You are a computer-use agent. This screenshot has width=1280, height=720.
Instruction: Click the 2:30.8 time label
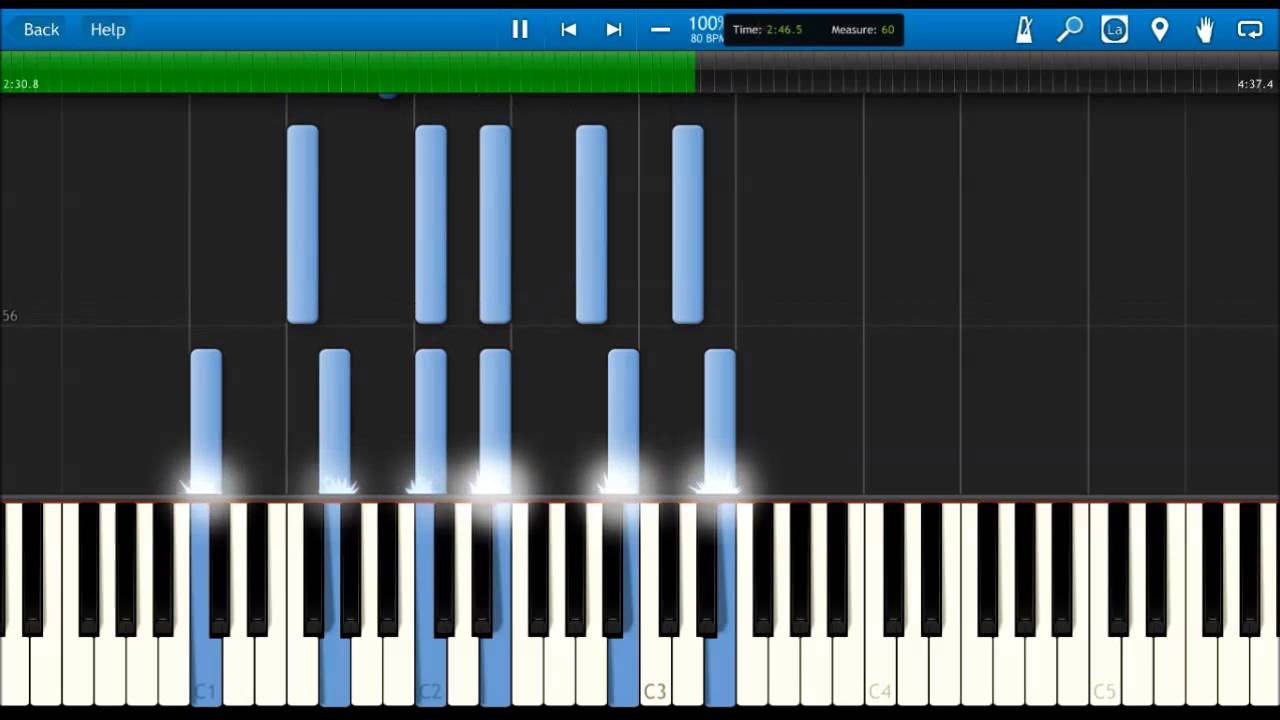click(x=21, y=84)
